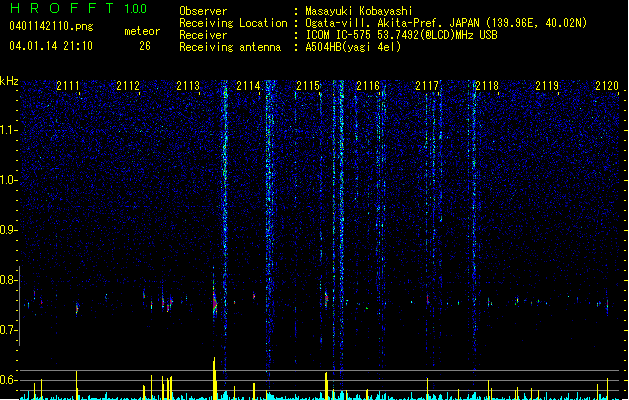Click observer name Masayuki Kobayashi
This screenshot has height=400, width=629.
[x=359, y=11]
